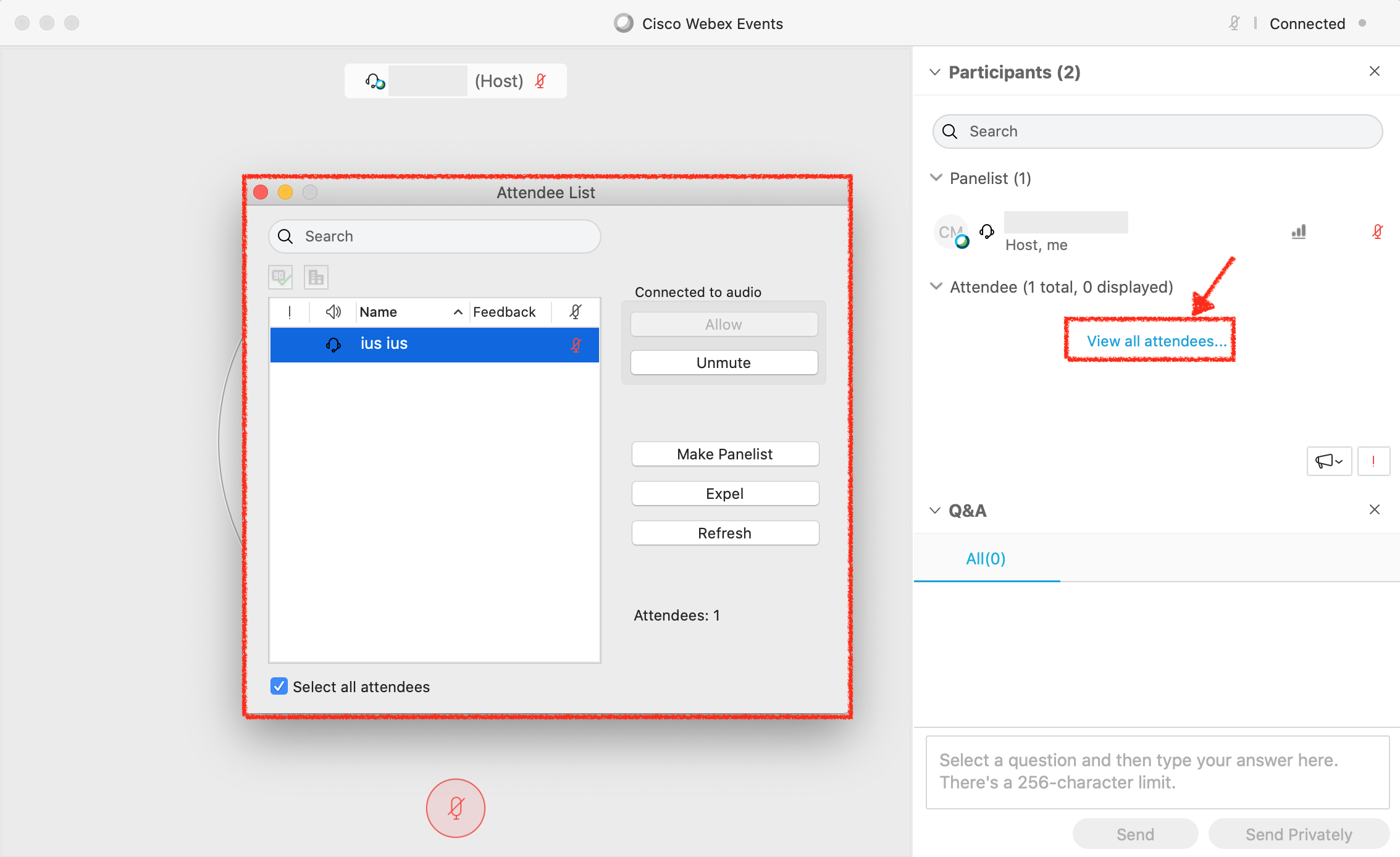The image size is (1400, 857).
Task: Click the Attendee List search field
Action: click(435, 236)
